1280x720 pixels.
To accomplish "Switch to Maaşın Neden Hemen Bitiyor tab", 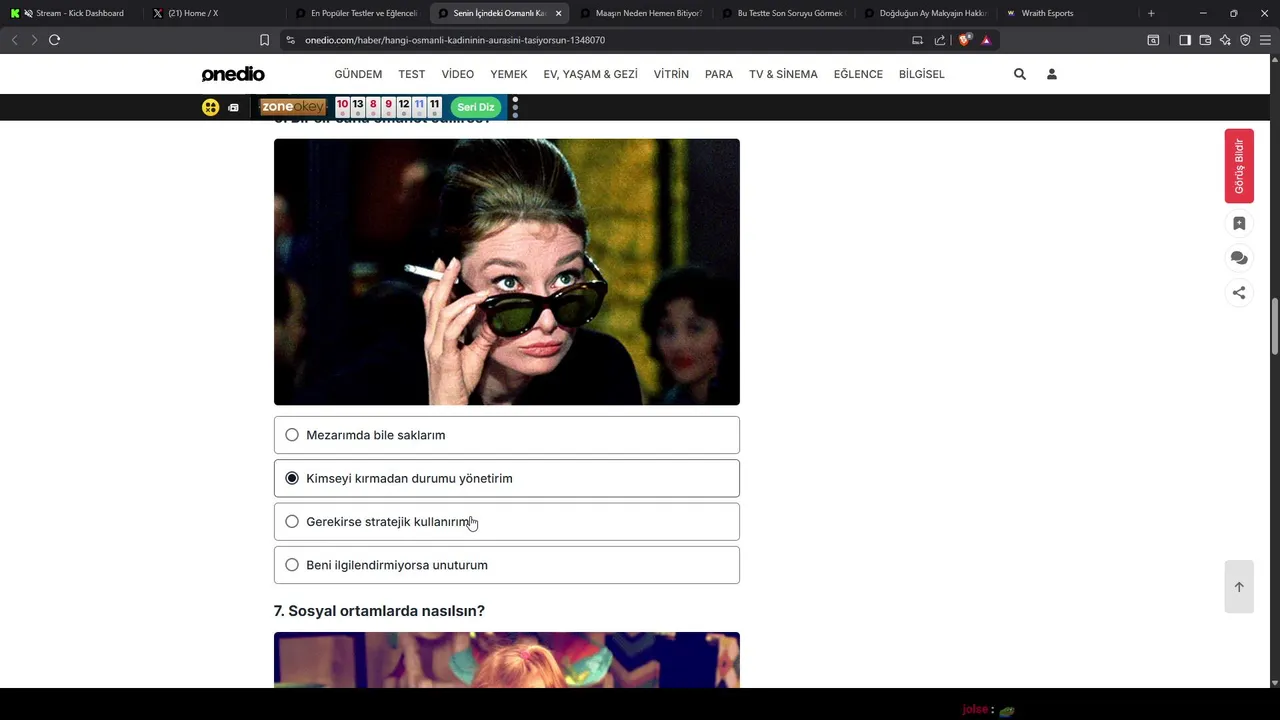I will coord(641,13).
